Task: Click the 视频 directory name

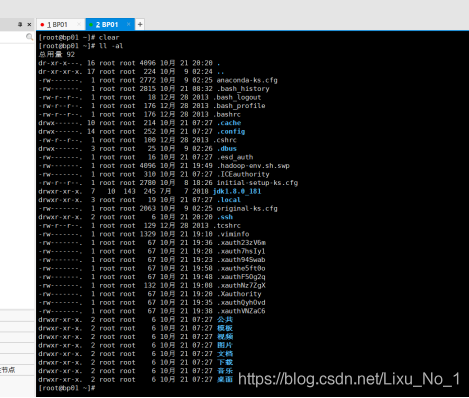Action: coord(225,337)
